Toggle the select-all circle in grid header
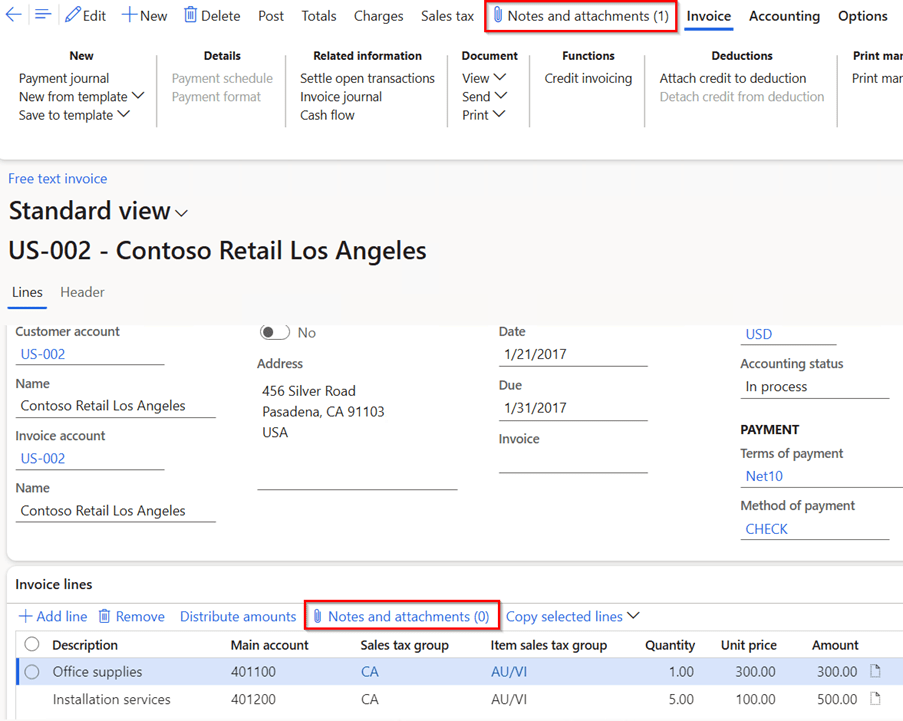903x721 pixels. coord(32,644)
